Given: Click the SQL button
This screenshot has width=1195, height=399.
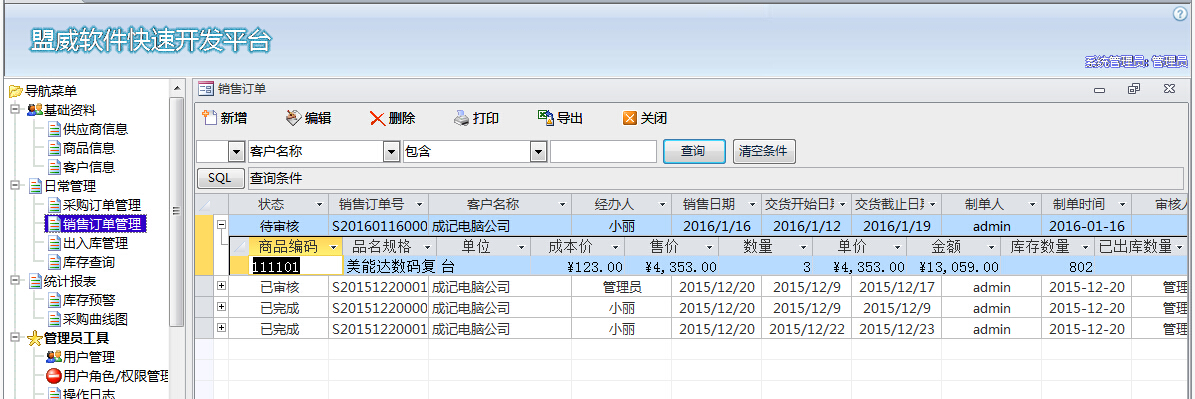Looking at the screenshot, I should pyautogui.click(x=219, y=178).
